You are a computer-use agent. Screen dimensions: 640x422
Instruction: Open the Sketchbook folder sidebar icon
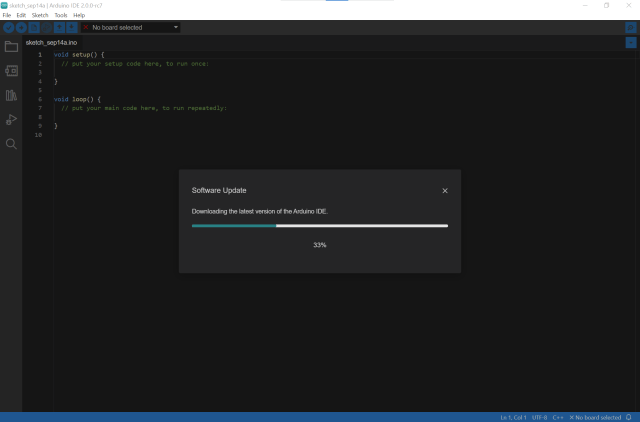click(11, 47)
